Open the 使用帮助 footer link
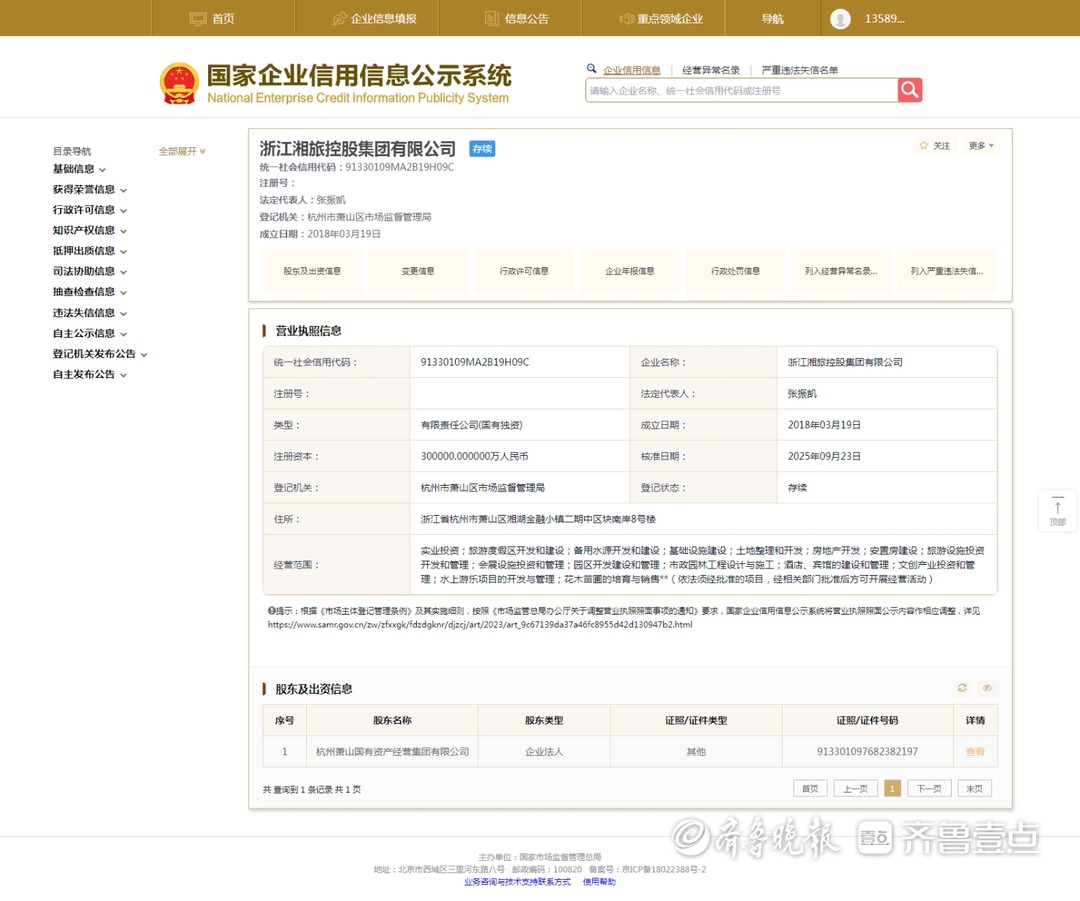This screenshot has width=1080, height=901. tap(599, 882)
